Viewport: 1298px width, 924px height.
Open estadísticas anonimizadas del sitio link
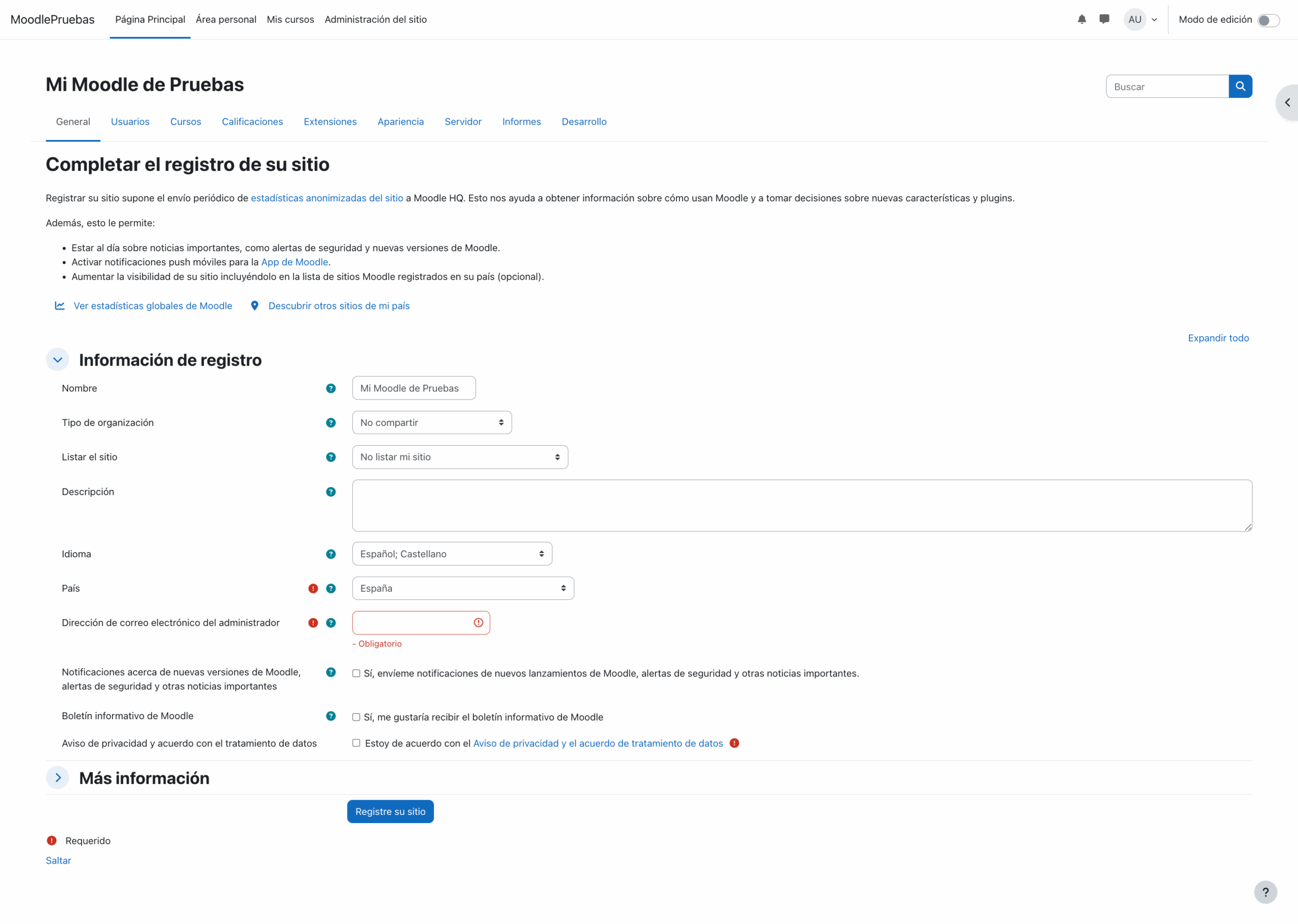(327, 198)
